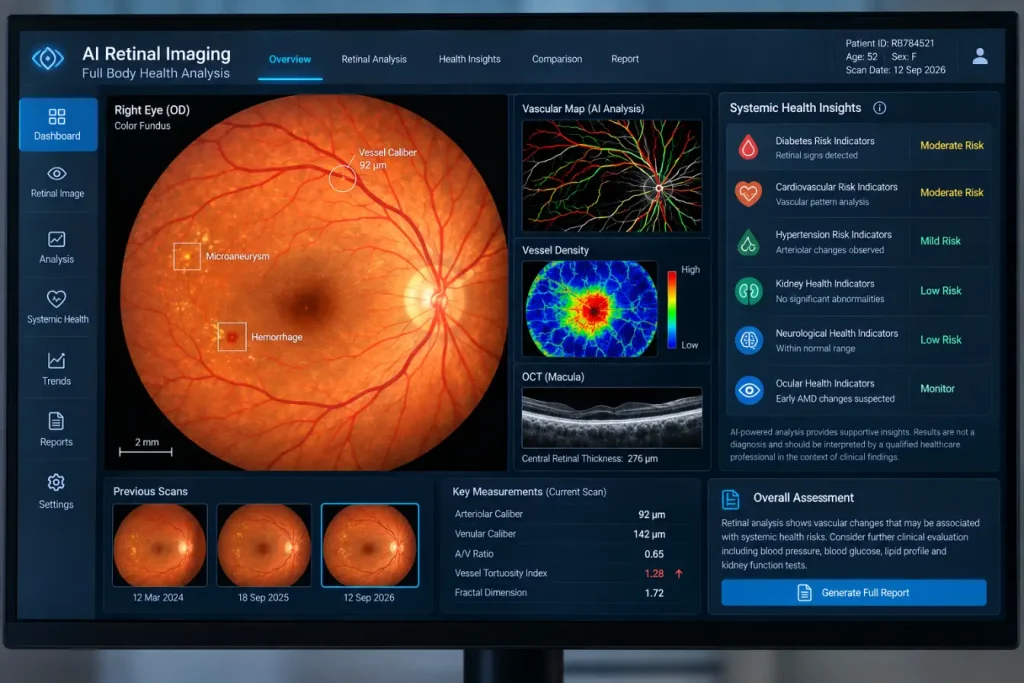
Task: Open the Trends graph icon
Action: coord(57,360)
